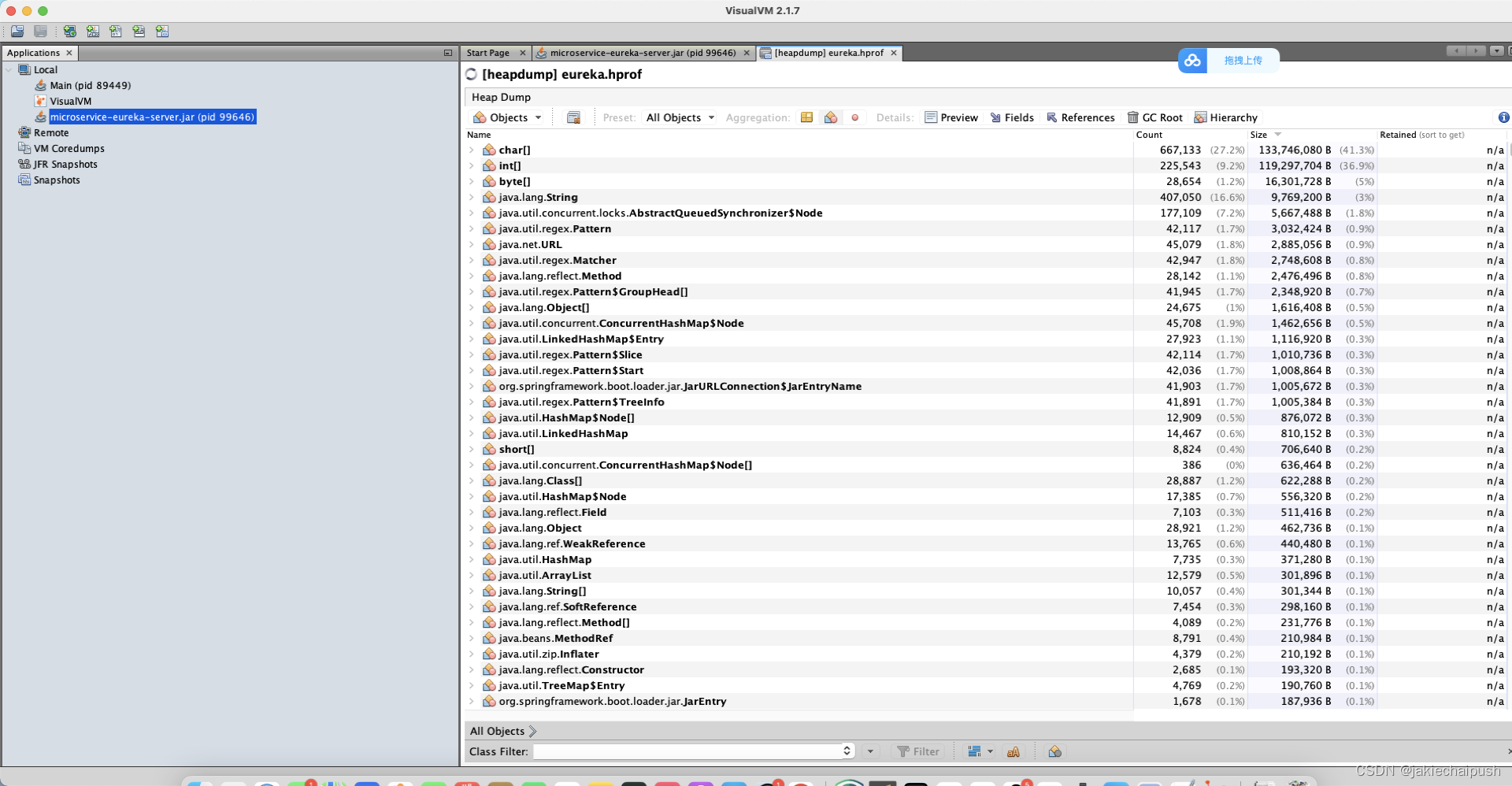Image resolution: width=1512 pixels, height=786 pixels.
Task: Toggle the References details view
Action: pos(1080,117)
